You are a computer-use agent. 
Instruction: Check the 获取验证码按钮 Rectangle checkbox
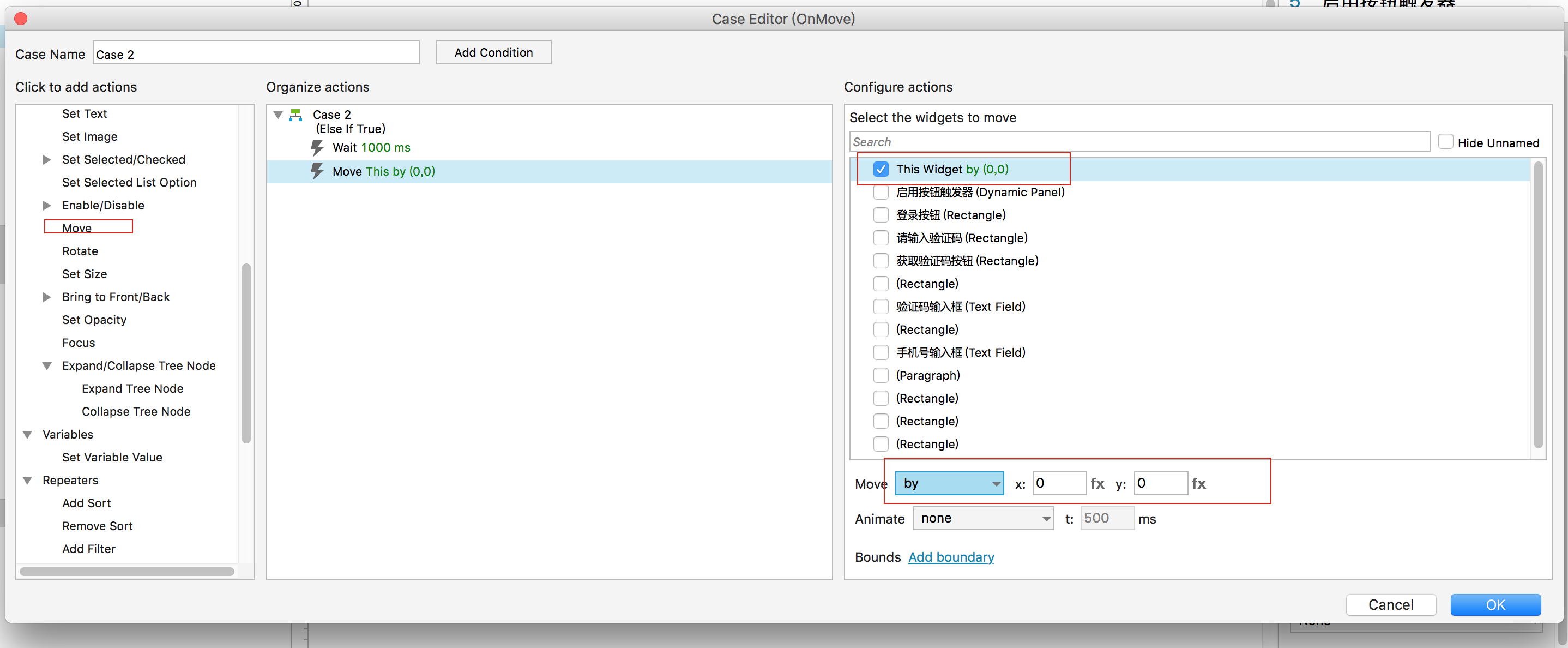click(x=881, y=261)
